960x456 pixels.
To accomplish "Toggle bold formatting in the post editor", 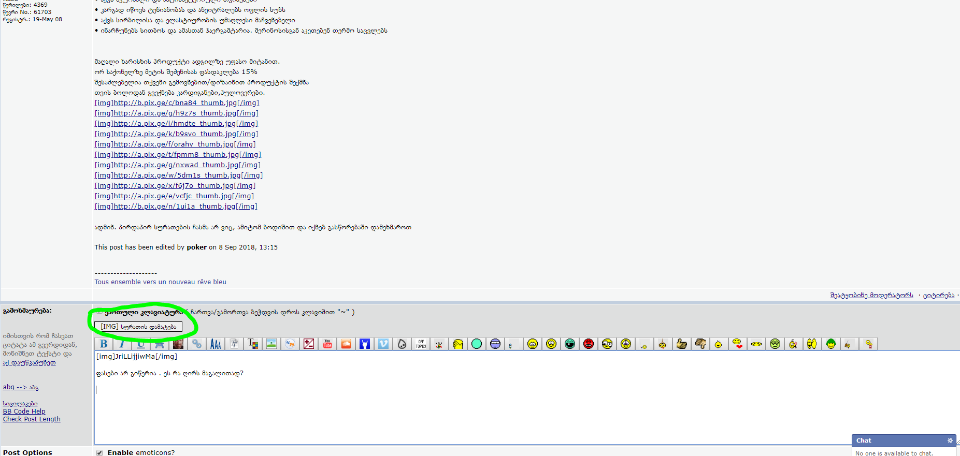I will coord(103,344).
